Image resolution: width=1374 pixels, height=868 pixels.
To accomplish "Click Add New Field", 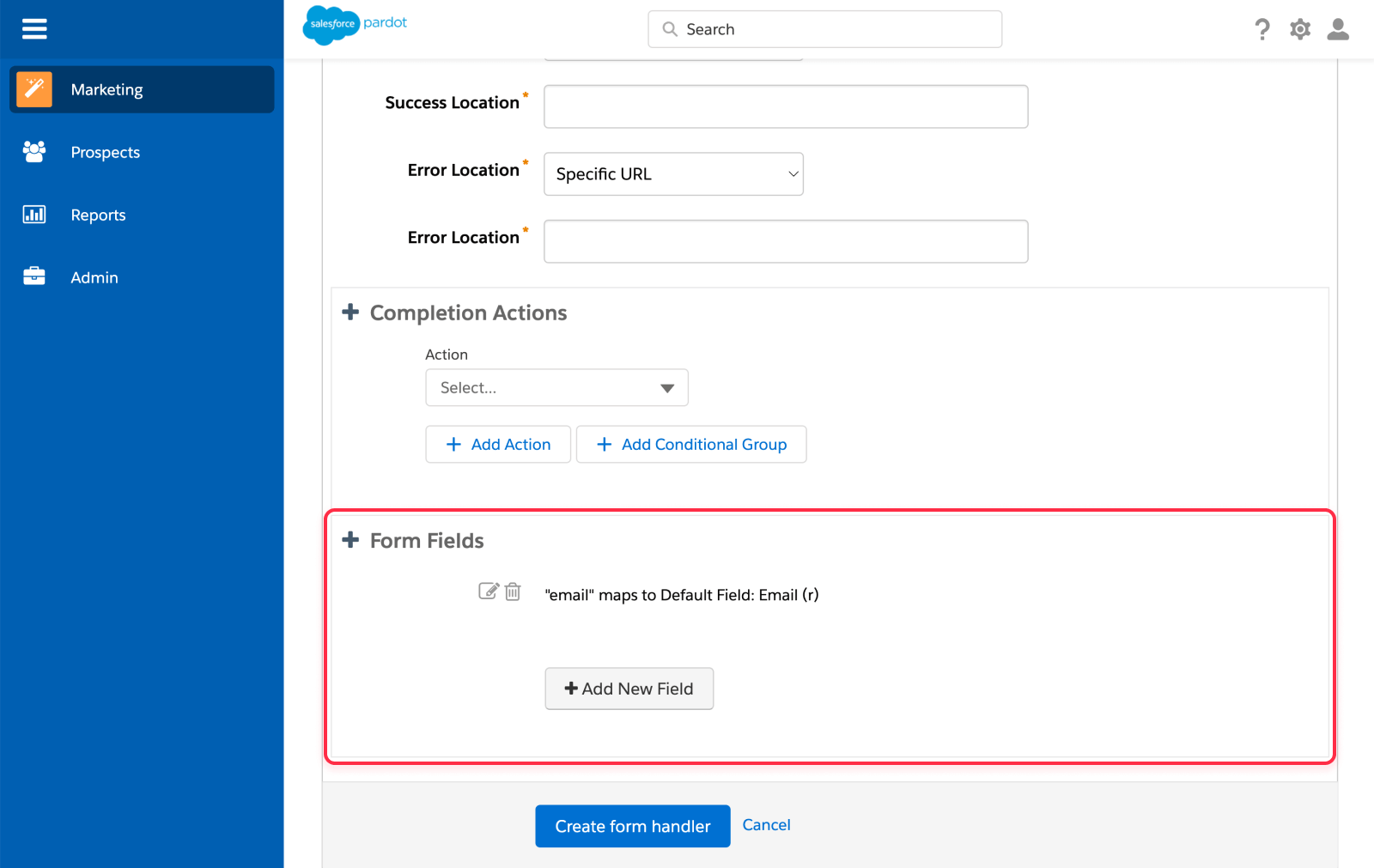I will 629,688.
